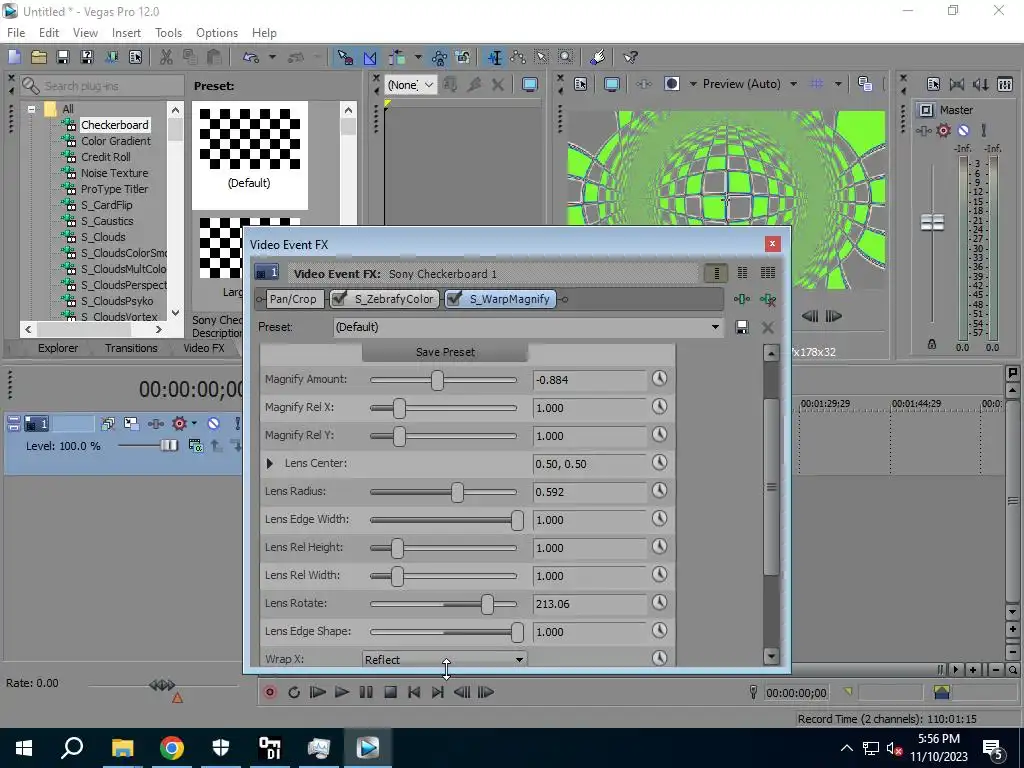This screenshot has height=768, width=1024.
Task: Toggle the Master fader lock icon
Action: (932, 344)
